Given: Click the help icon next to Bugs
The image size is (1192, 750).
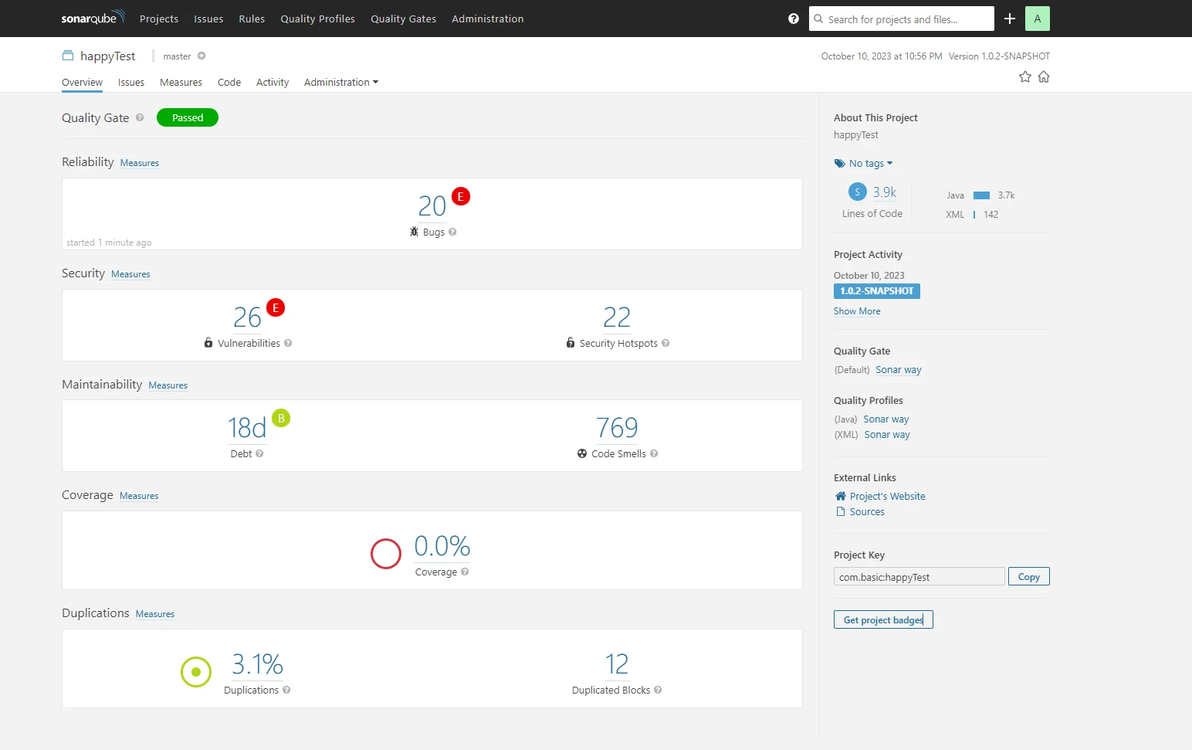Looking at the screenshot, I should [452, 232].
